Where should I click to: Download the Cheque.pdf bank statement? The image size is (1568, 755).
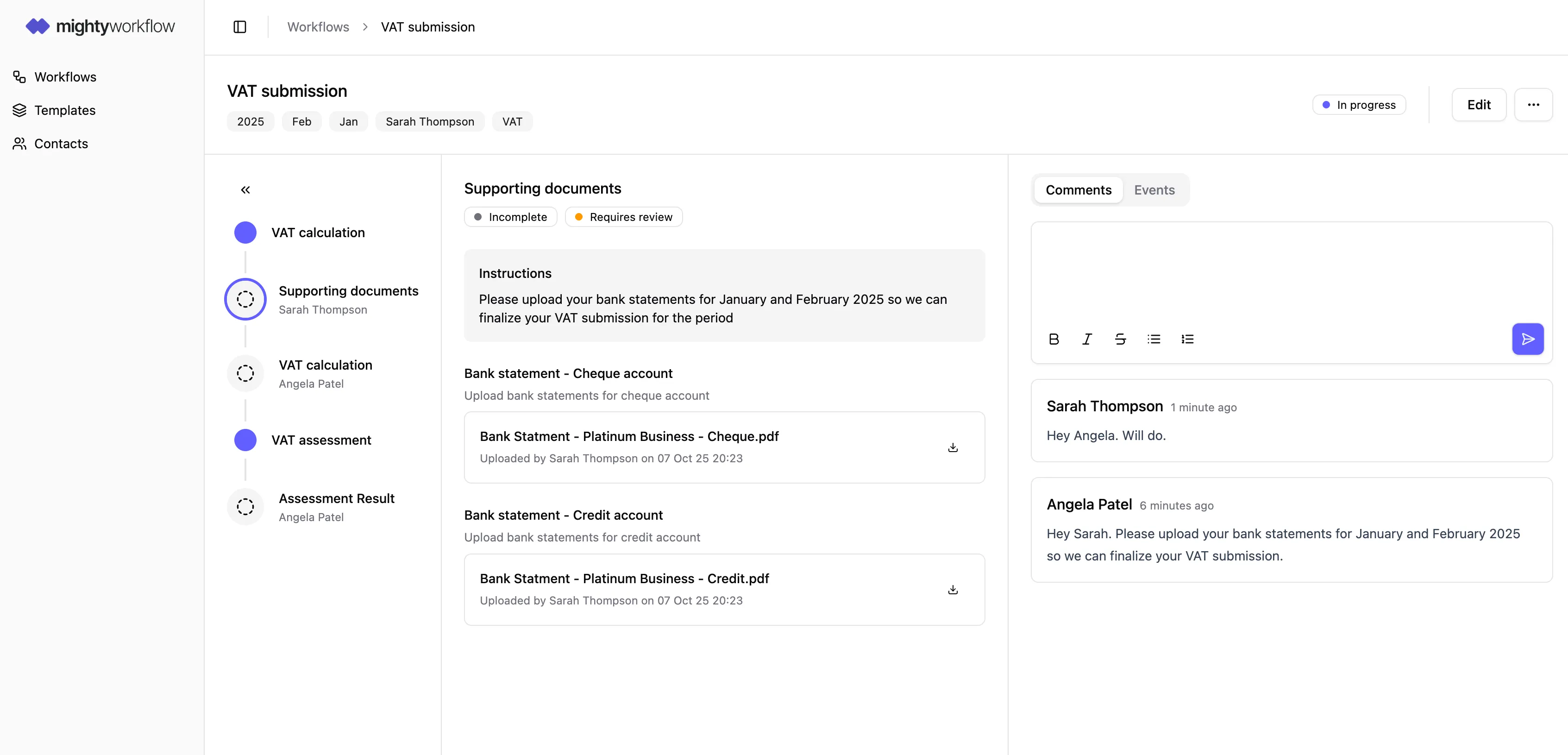pyautogui.click(x=953, y=447)
